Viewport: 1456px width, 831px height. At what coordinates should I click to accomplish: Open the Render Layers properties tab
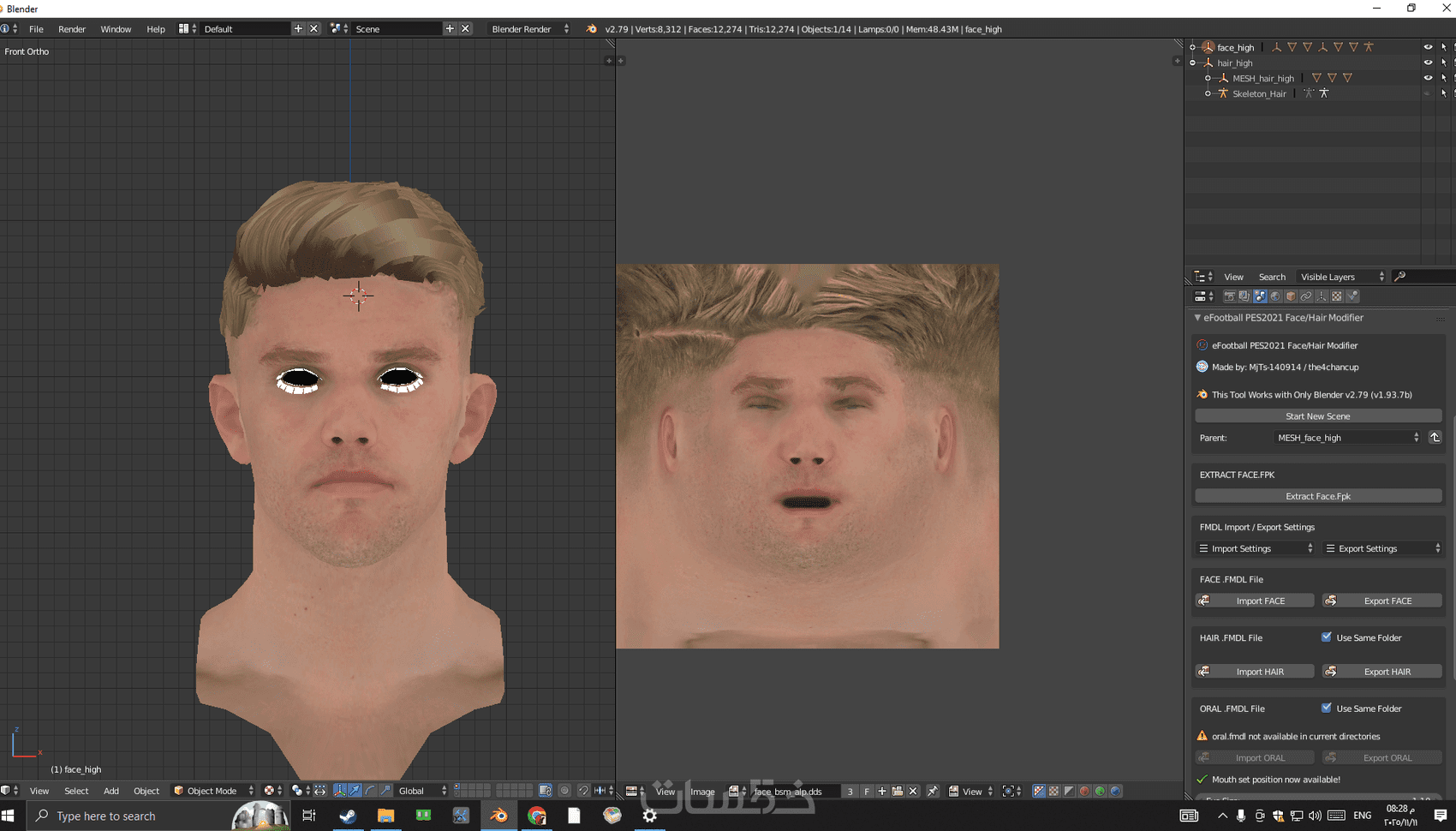(1244, 296)
